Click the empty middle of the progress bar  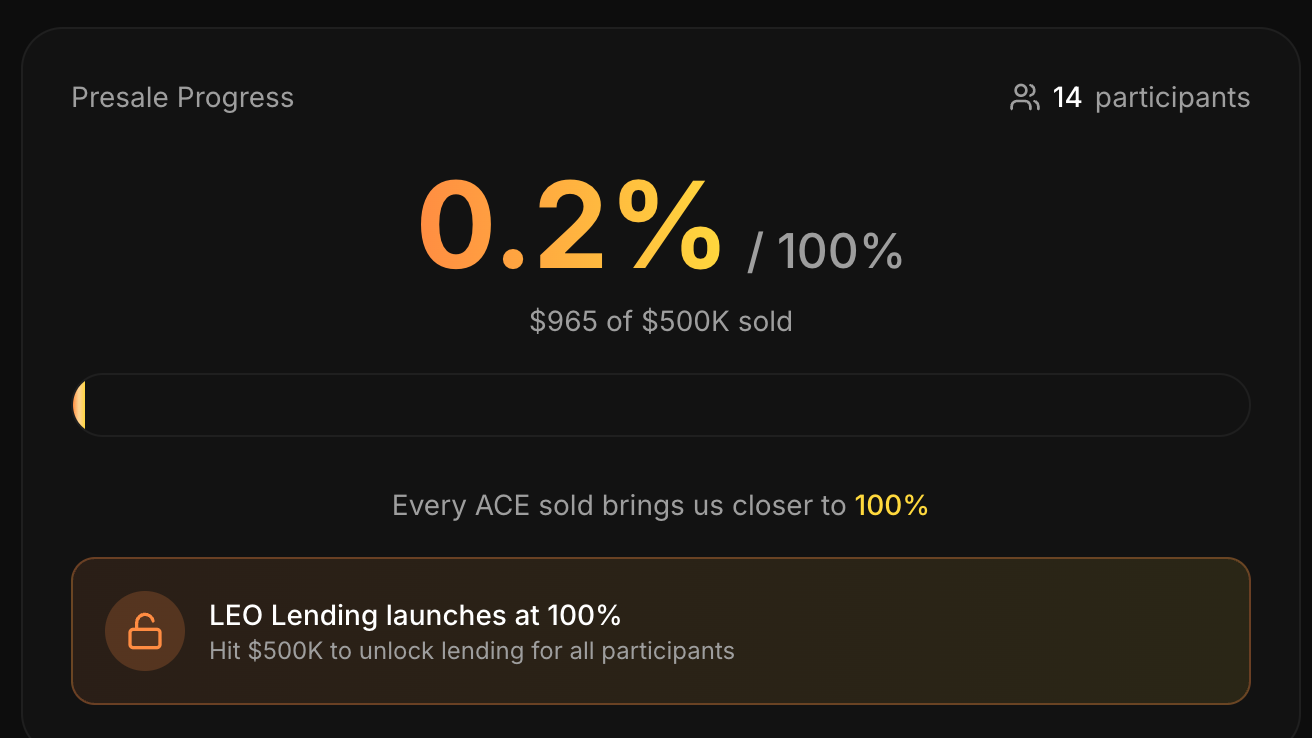660,406
